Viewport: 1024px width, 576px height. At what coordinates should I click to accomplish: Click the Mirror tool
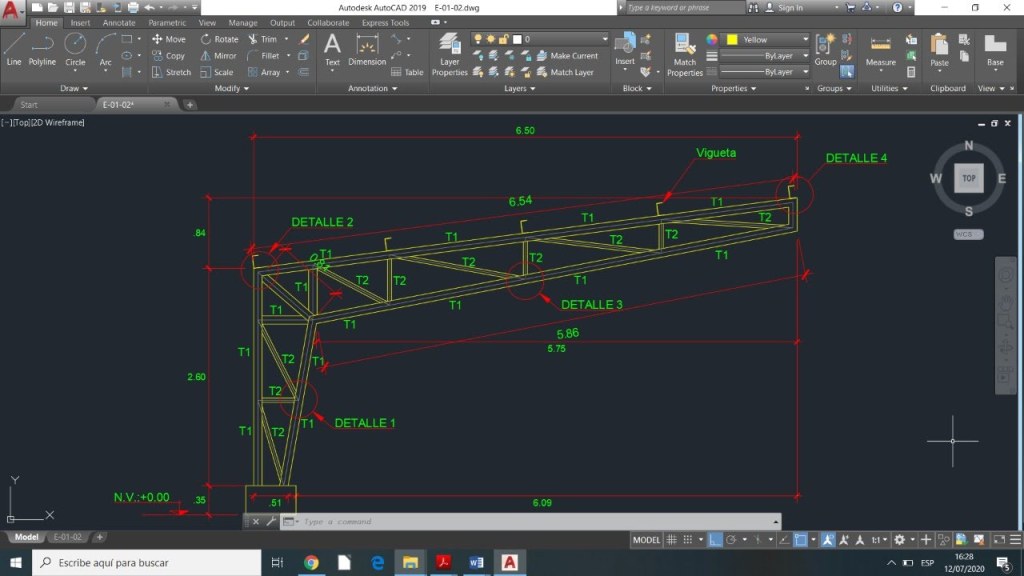[218, 56]
